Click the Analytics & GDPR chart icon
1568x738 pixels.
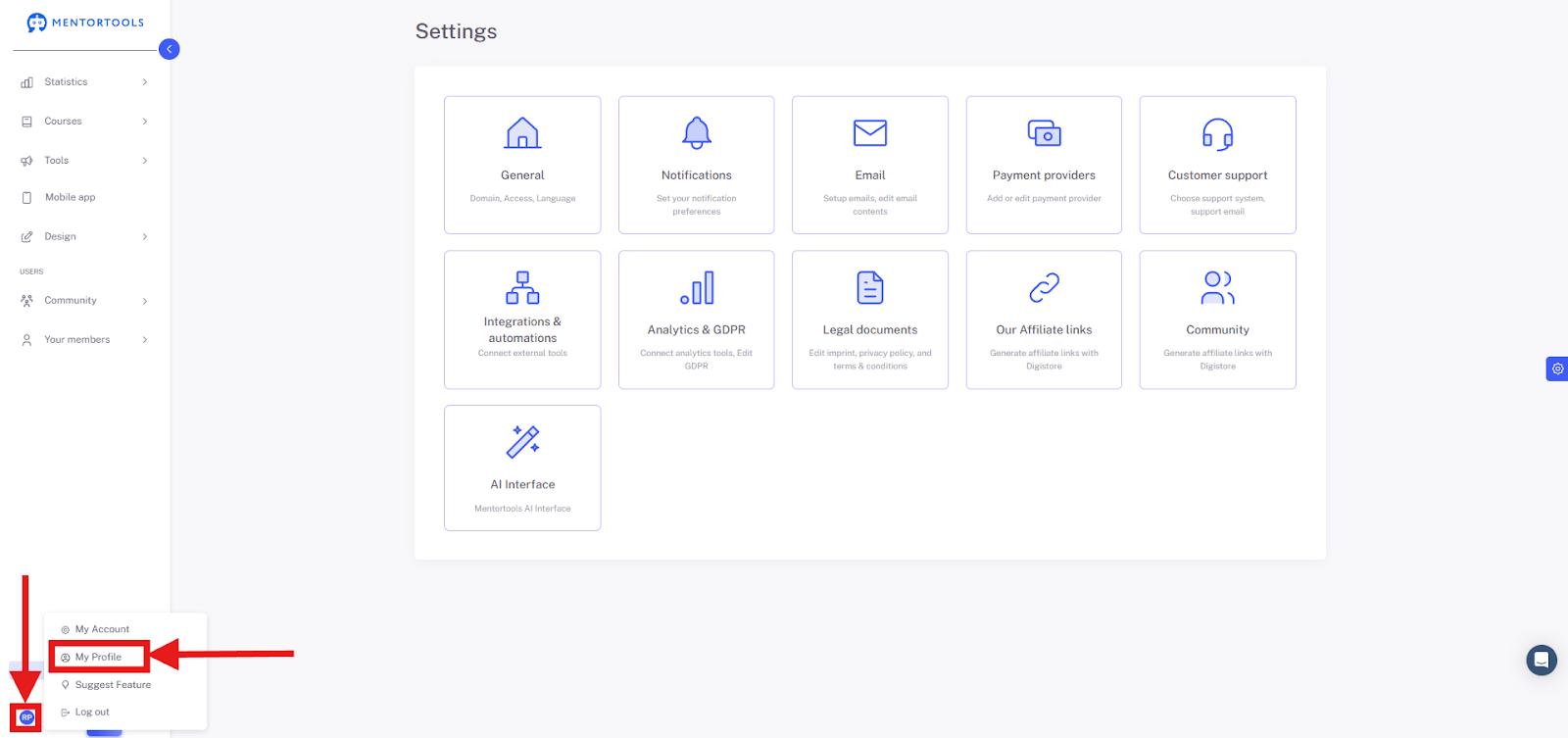697,288
